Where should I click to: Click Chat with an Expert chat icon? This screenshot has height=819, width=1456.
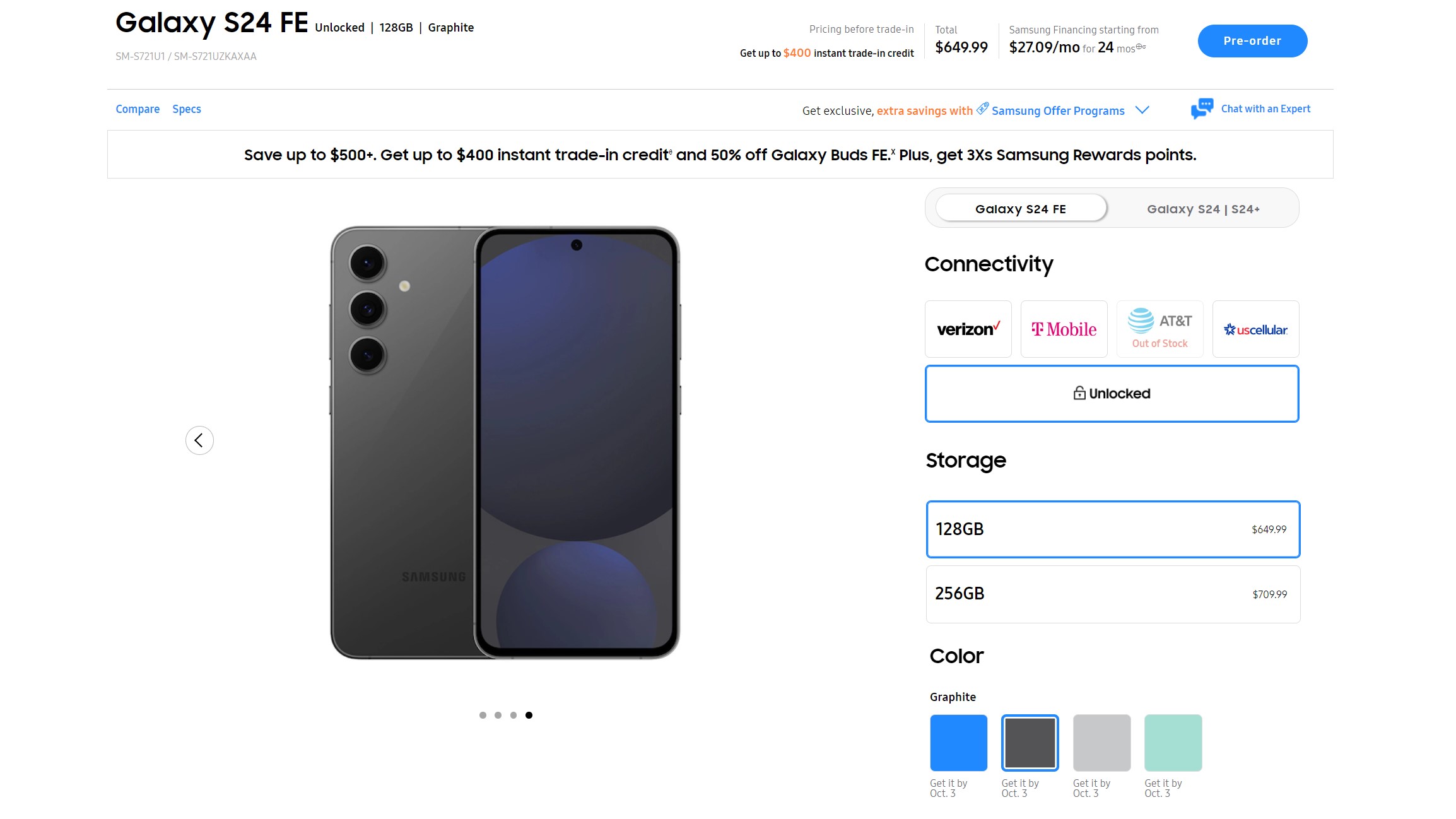[1200, 109]
